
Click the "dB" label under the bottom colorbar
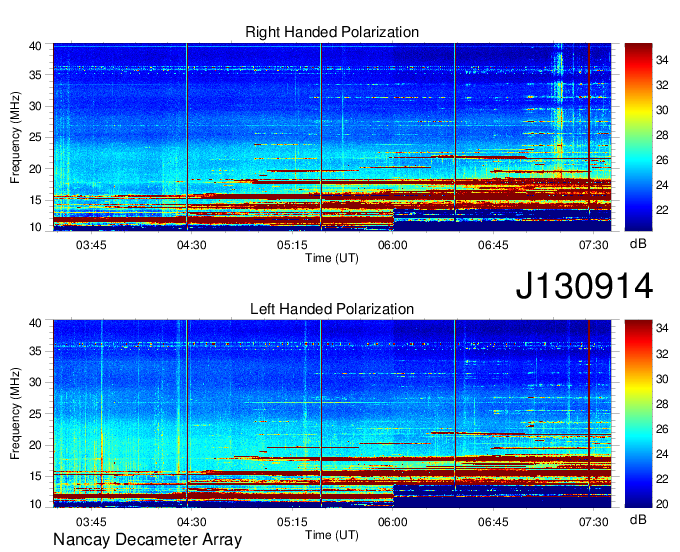point(638,519)
